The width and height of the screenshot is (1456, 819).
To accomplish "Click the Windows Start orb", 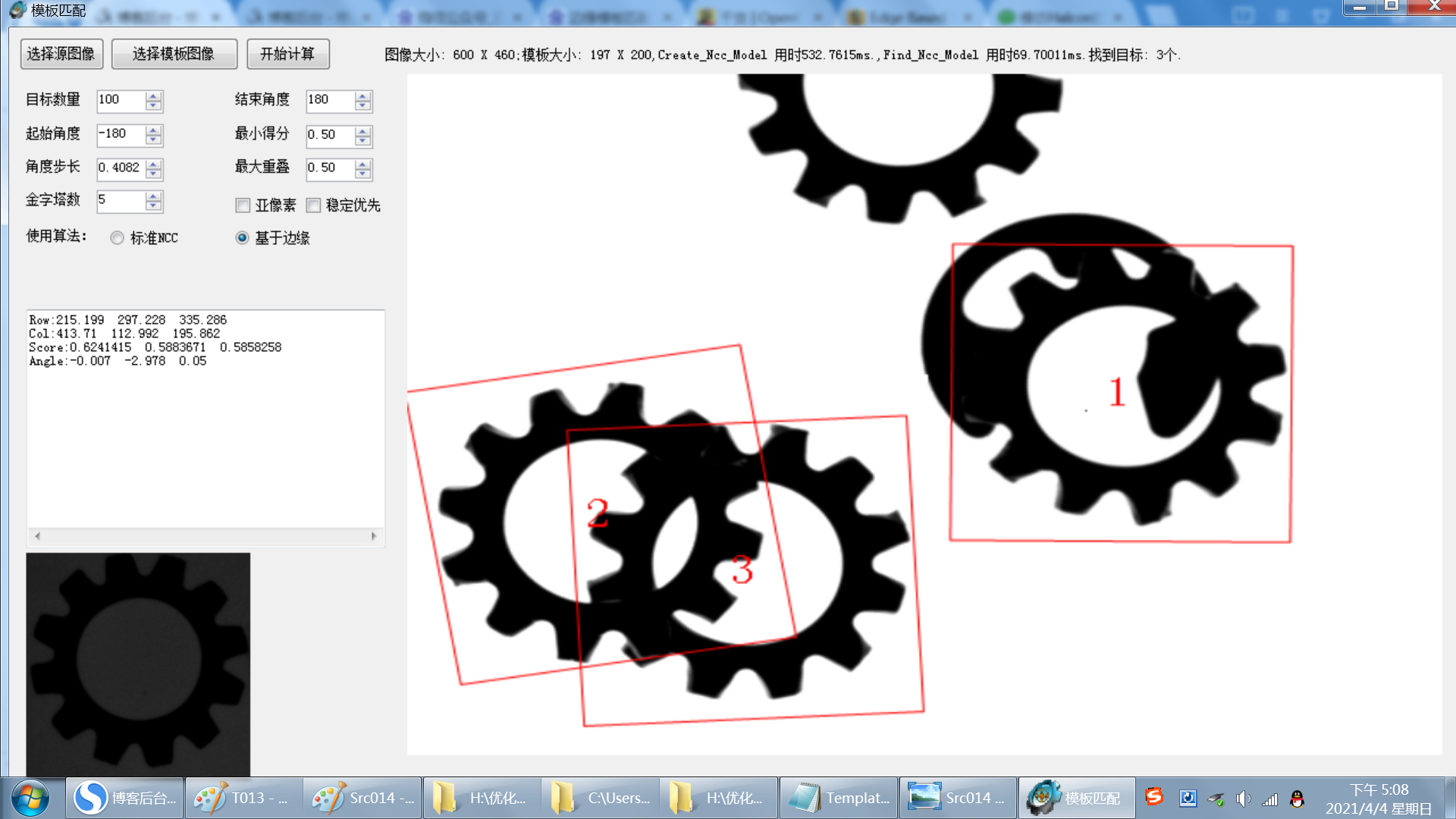I will coord(30,798).
